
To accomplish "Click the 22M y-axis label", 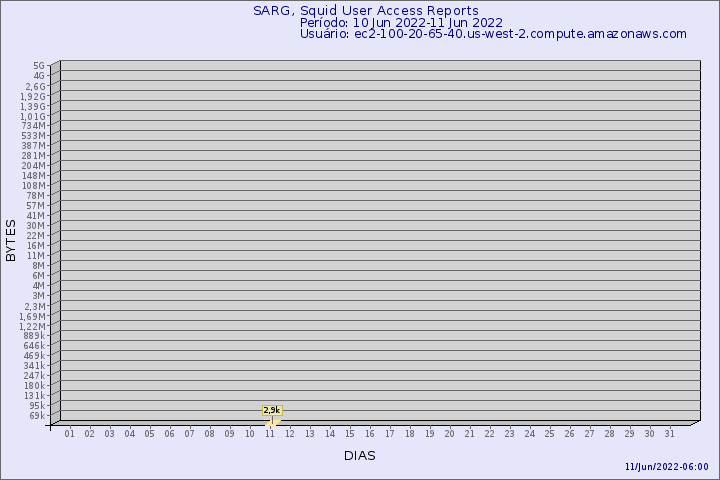I will point(35,236).
